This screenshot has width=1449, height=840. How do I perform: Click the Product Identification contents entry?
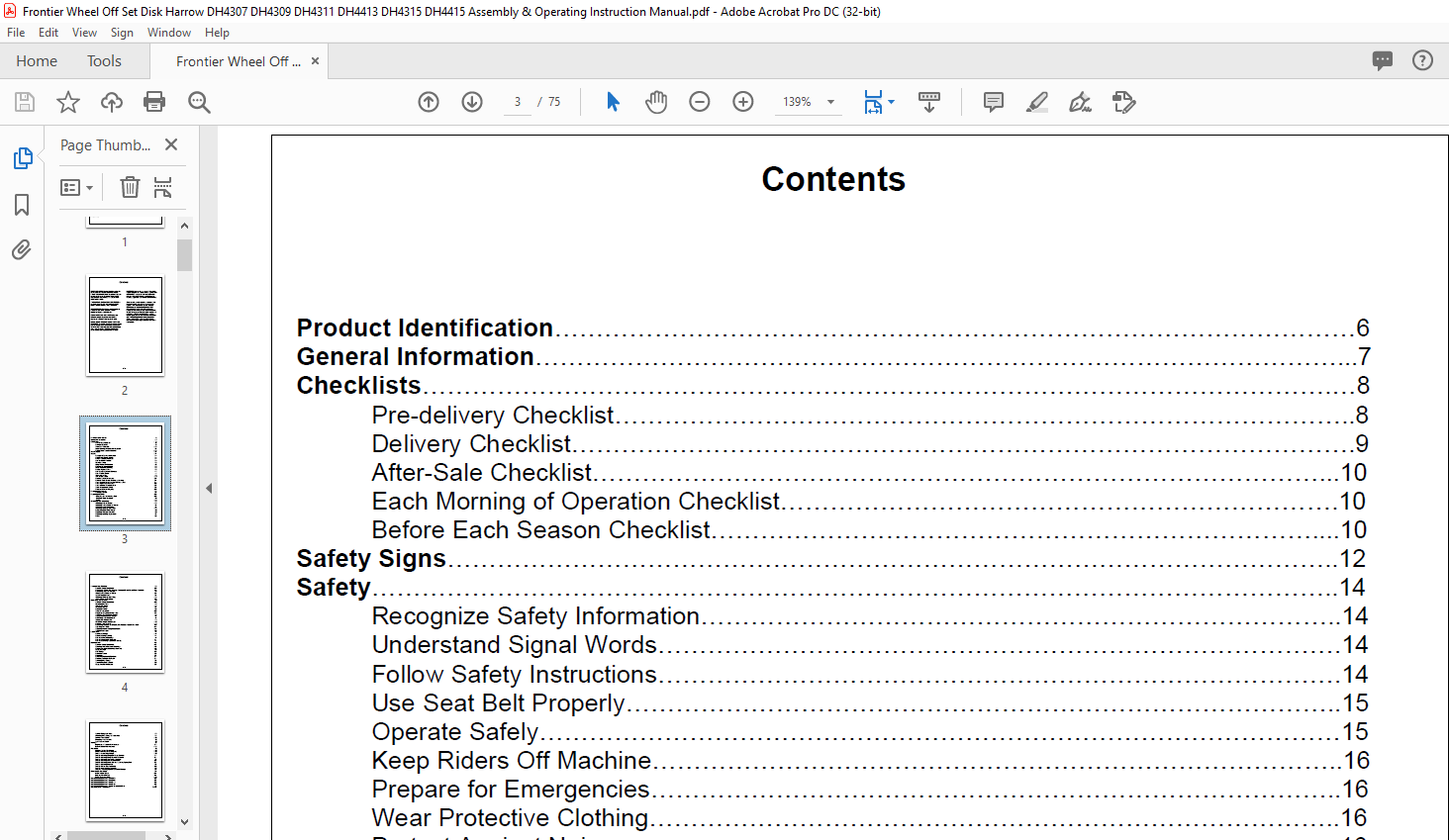pyautogui.click(x=833, y=327)
